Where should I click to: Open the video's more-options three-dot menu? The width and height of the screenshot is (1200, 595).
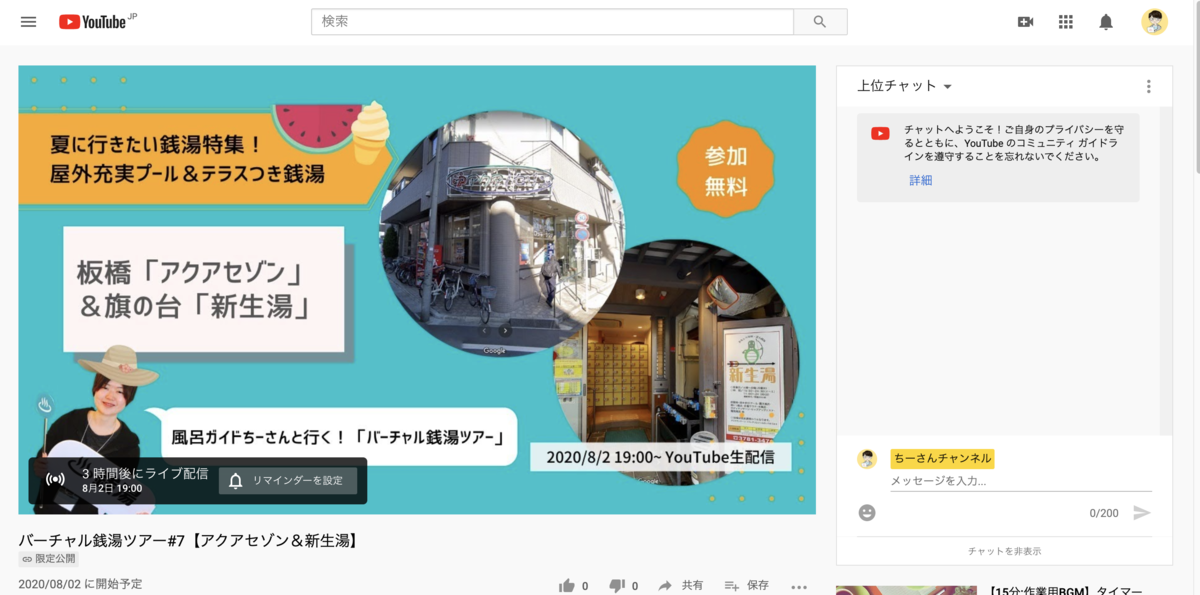pyautogui.click(x=799, y=586)
